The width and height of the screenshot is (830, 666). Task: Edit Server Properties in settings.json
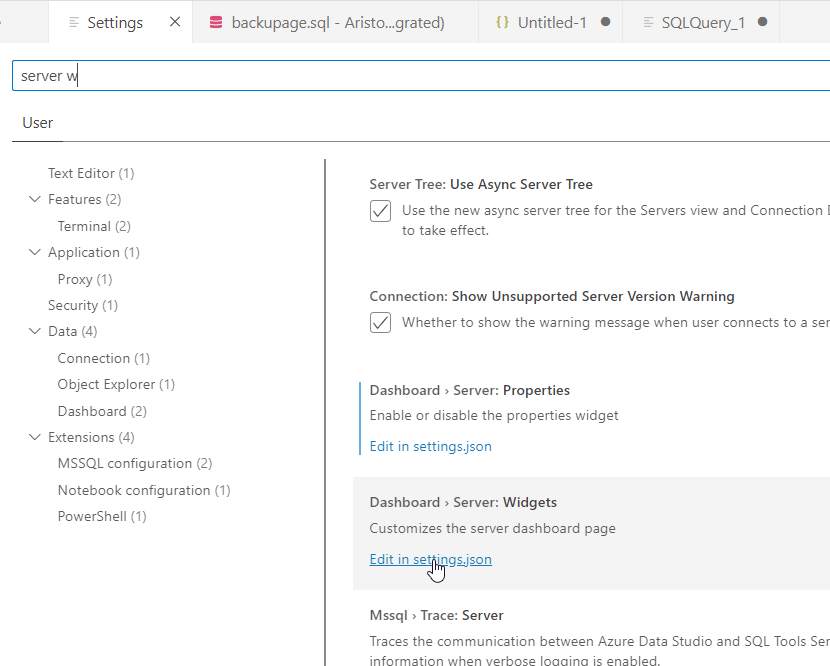click(x=430, y=447)
